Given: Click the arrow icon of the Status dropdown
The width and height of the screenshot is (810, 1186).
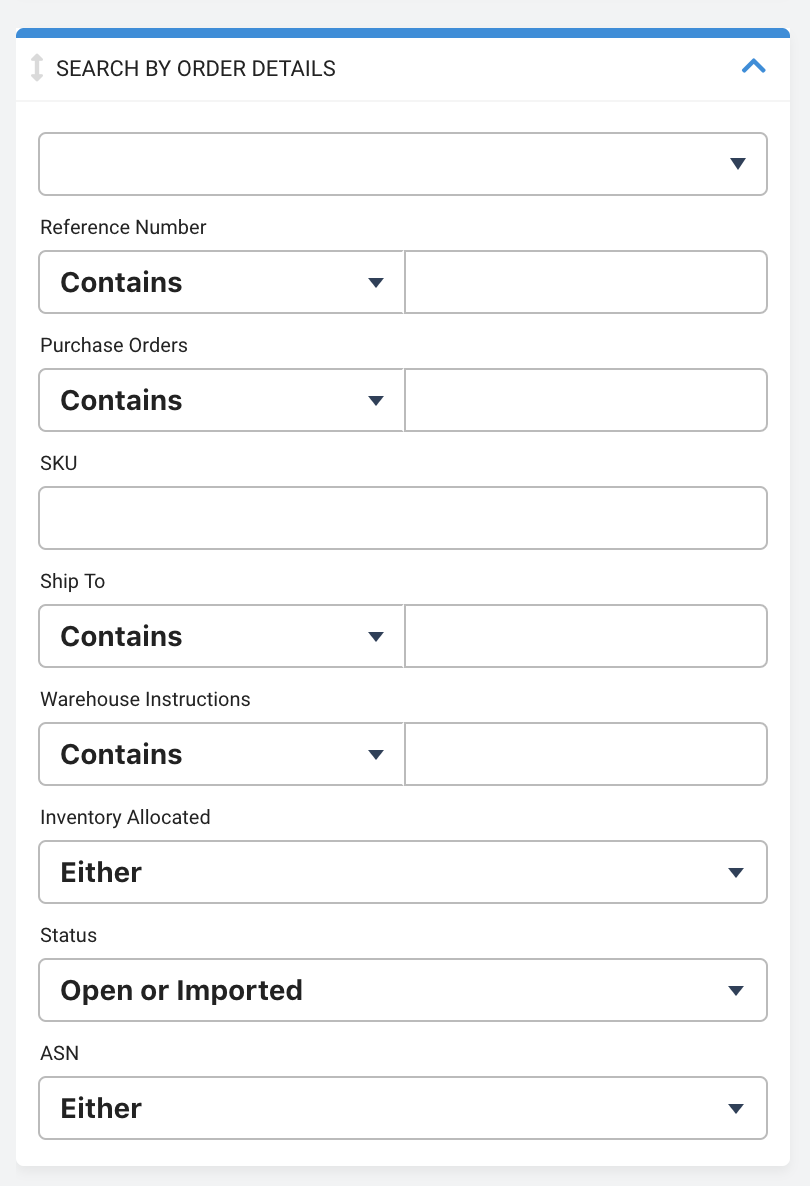Looking at the screenshot, I should coord(736,991).
